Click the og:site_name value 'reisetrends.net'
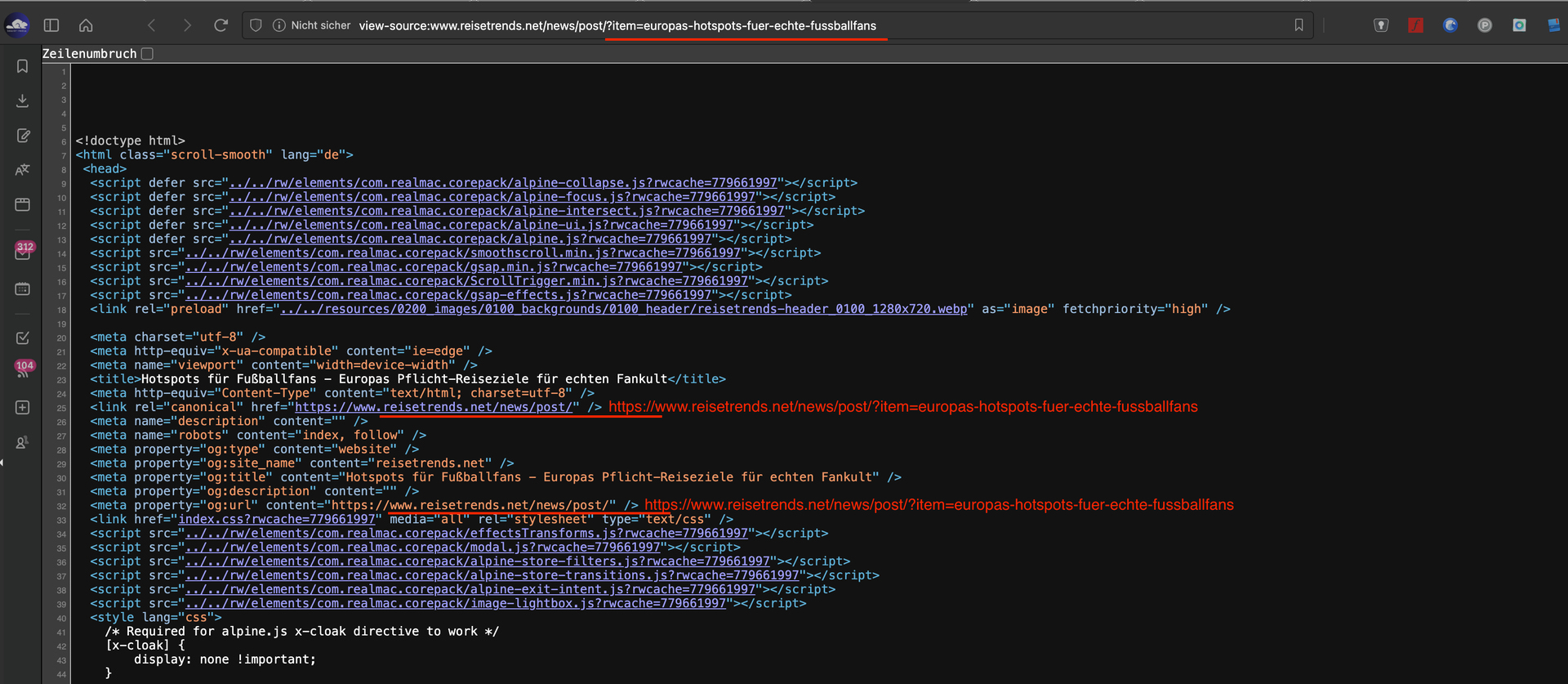 pos(430,463)
